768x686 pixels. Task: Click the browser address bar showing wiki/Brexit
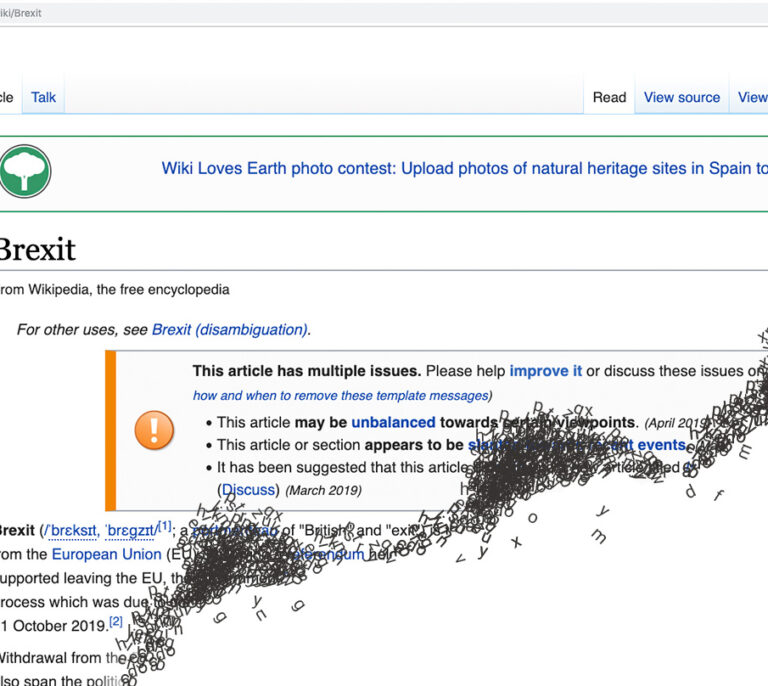384,13
